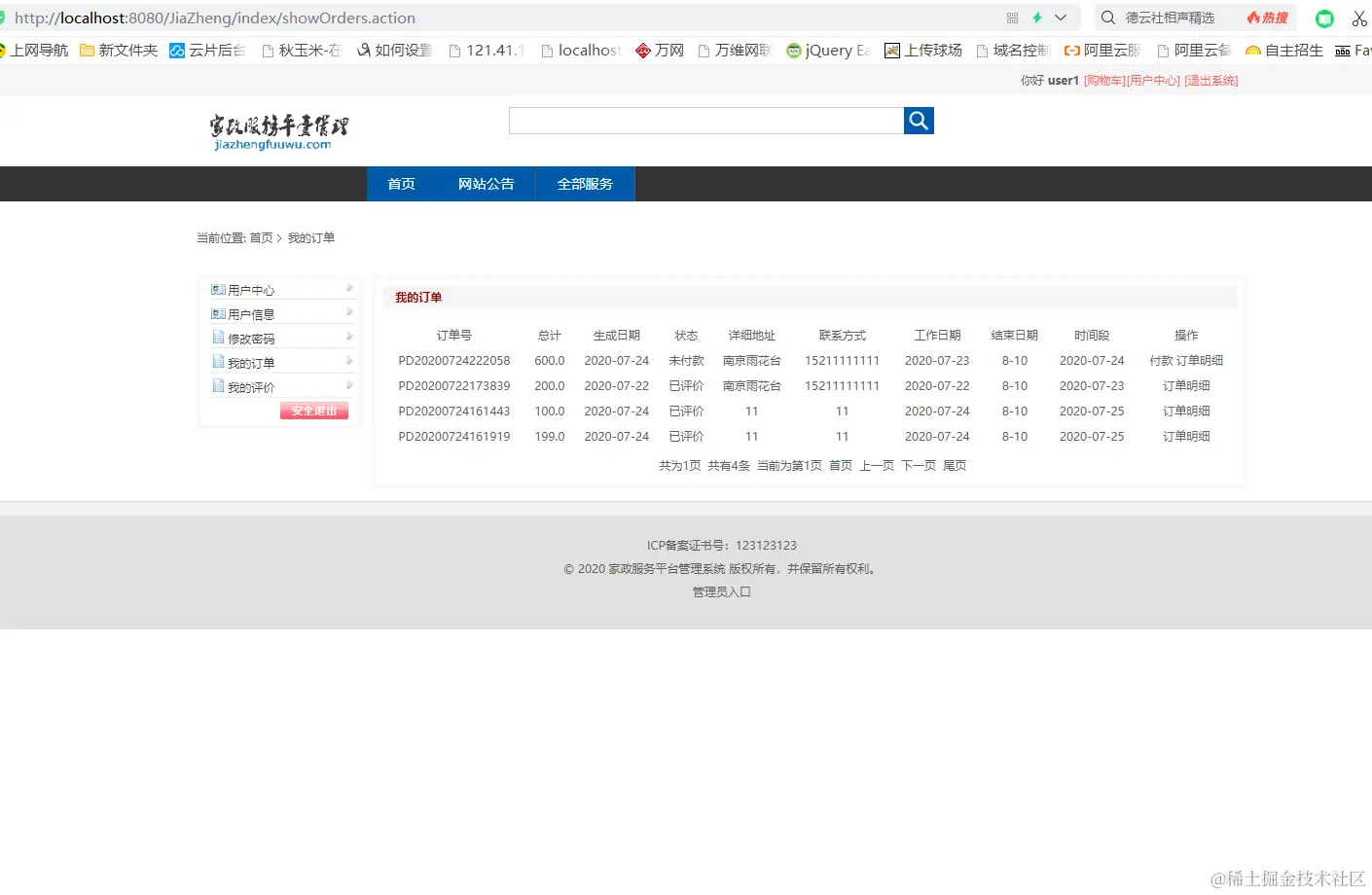The height and width of the screenshot is (895, 1372).
Task: Open the 阿里云服 bookmark
Action: tap(1102, 51)
